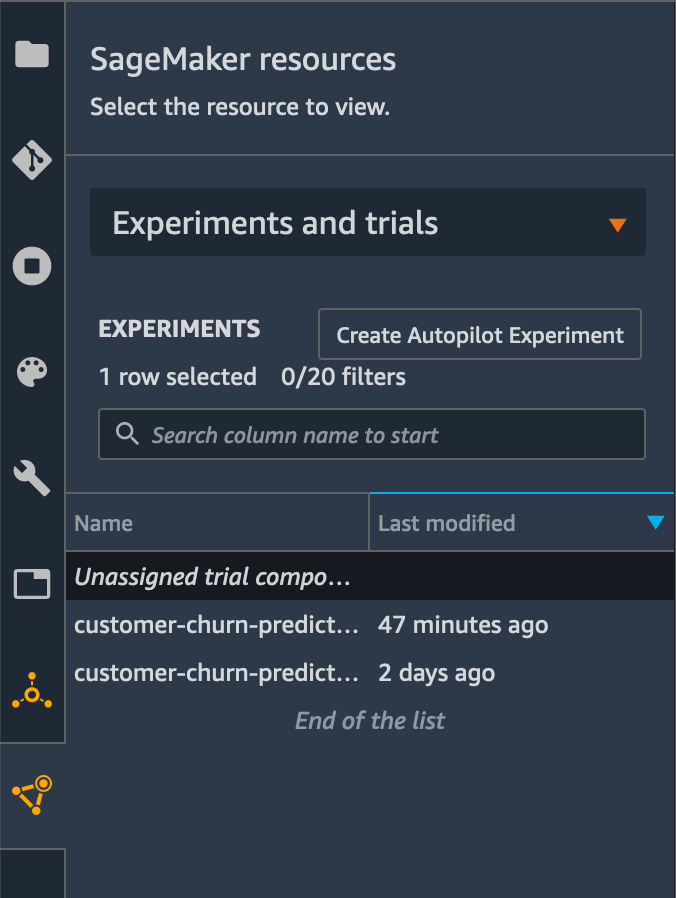Open the Commands palette icon
The height and width of the screenshot is (898, 676).
[x=32, y=372]
